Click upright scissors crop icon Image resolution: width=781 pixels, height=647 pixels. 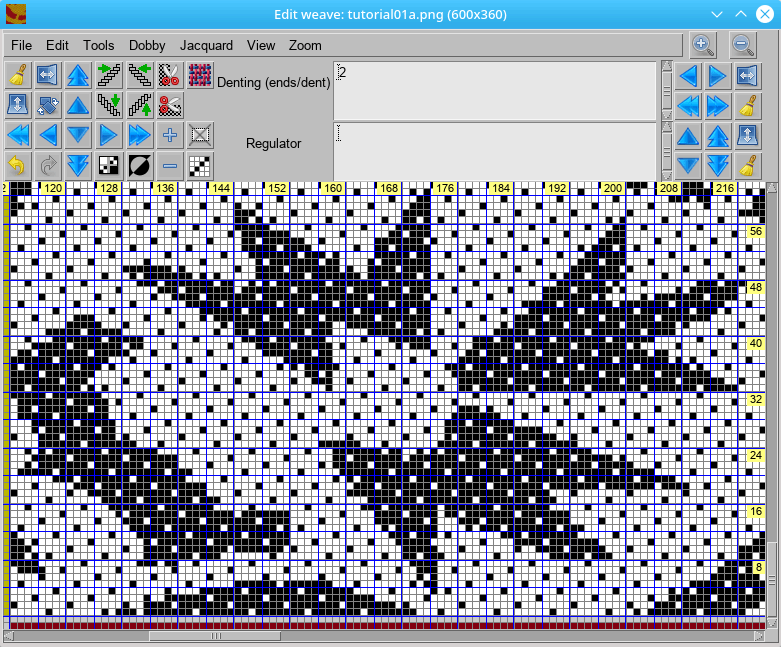(170, 75)
